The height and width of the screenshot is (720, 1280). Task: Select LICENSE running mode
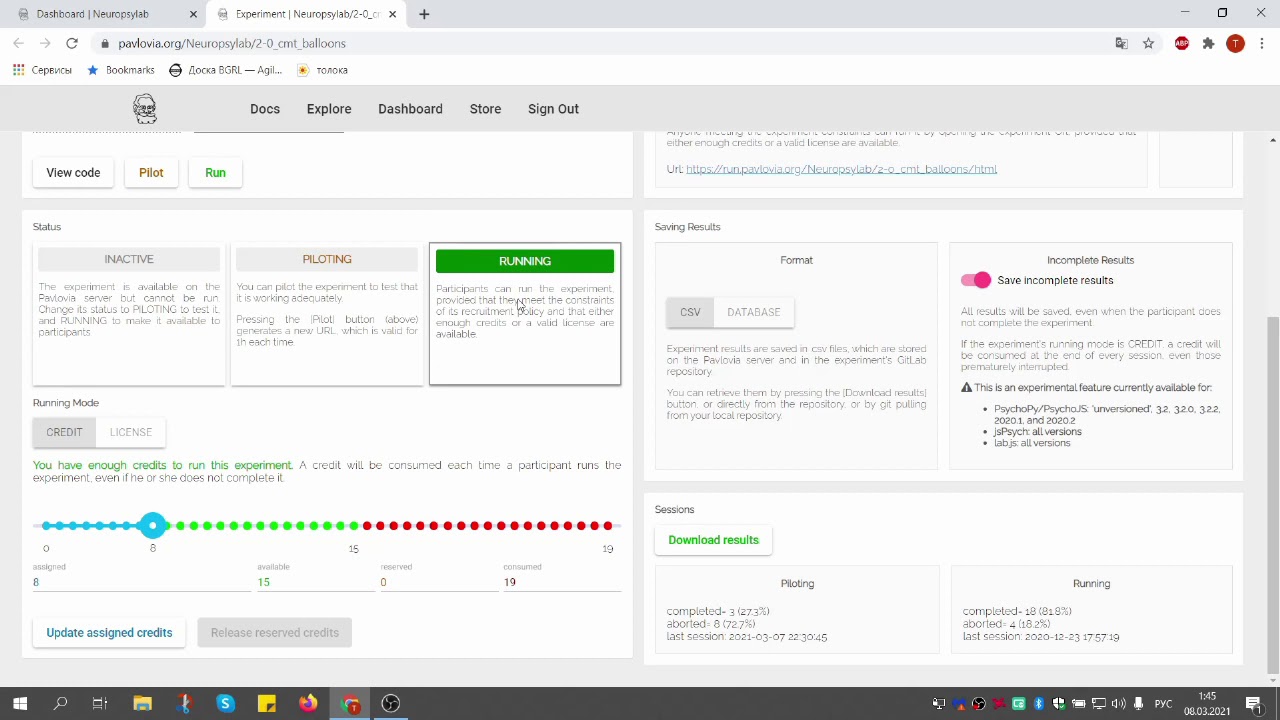(131, 432)
